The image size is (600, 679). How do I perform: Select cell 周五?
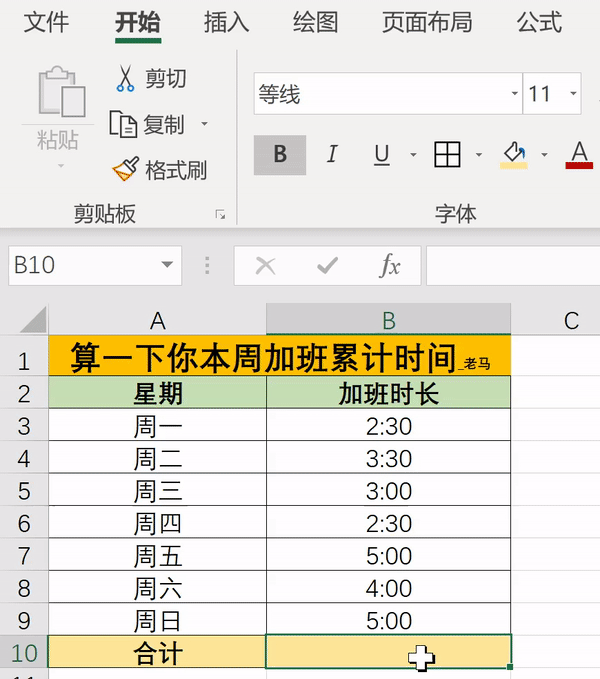coord(158,555)
